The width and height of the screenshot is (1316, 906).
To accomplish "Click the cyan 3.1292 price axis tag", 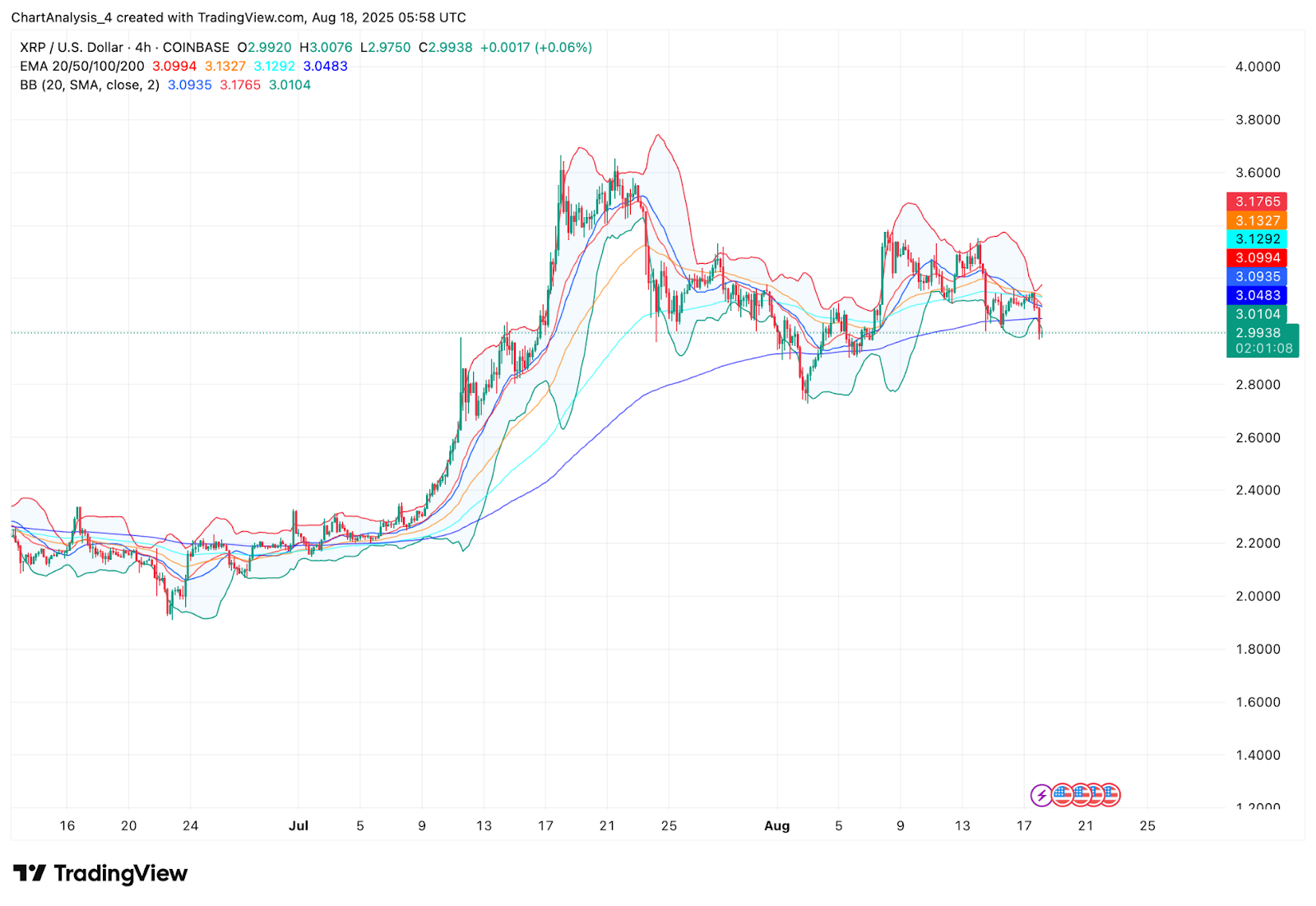I will tap(1258, 239).
